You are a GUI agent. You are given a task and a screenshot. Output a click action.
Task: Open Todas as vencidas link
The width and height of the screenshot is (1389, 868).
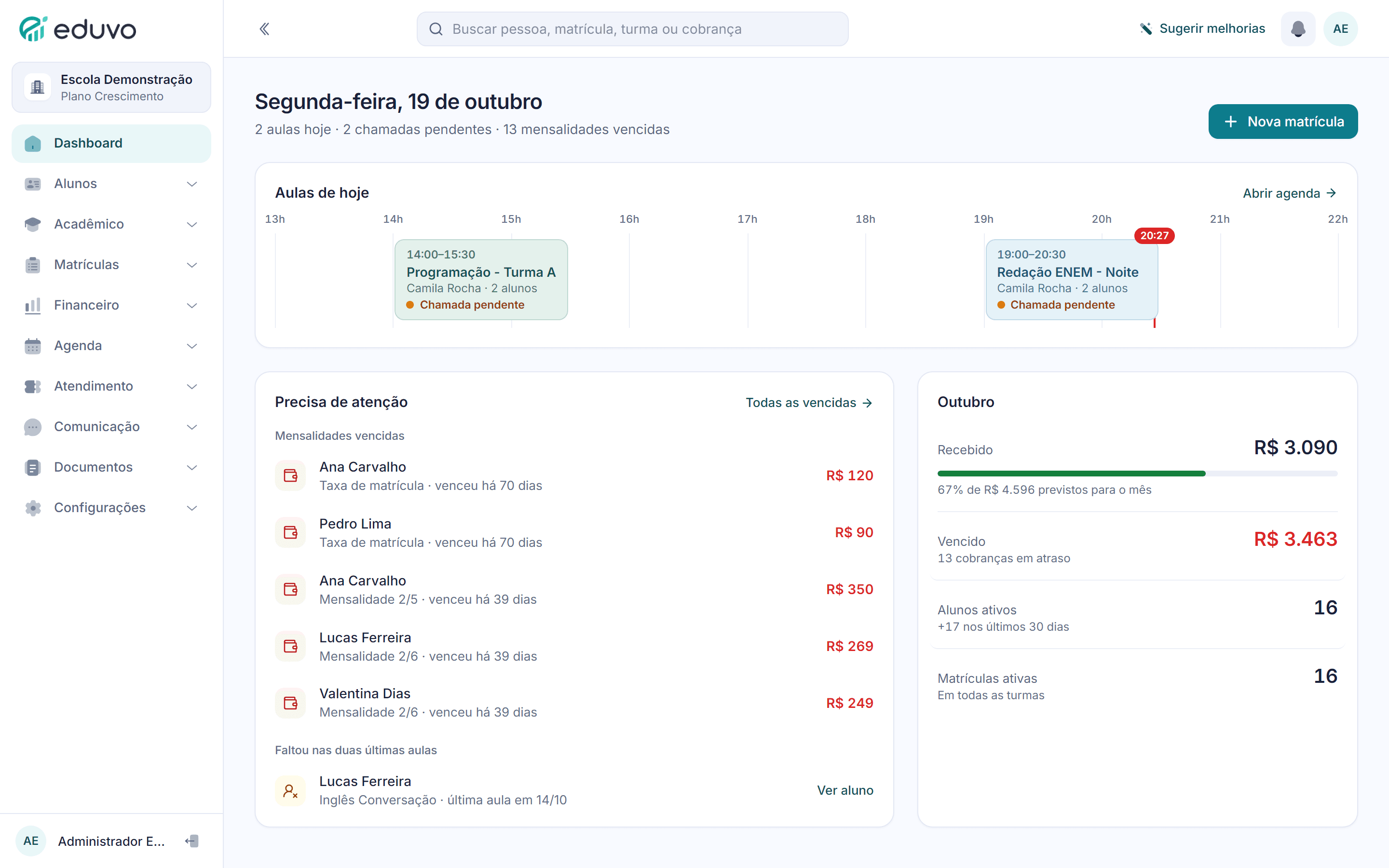coord(809,403)
